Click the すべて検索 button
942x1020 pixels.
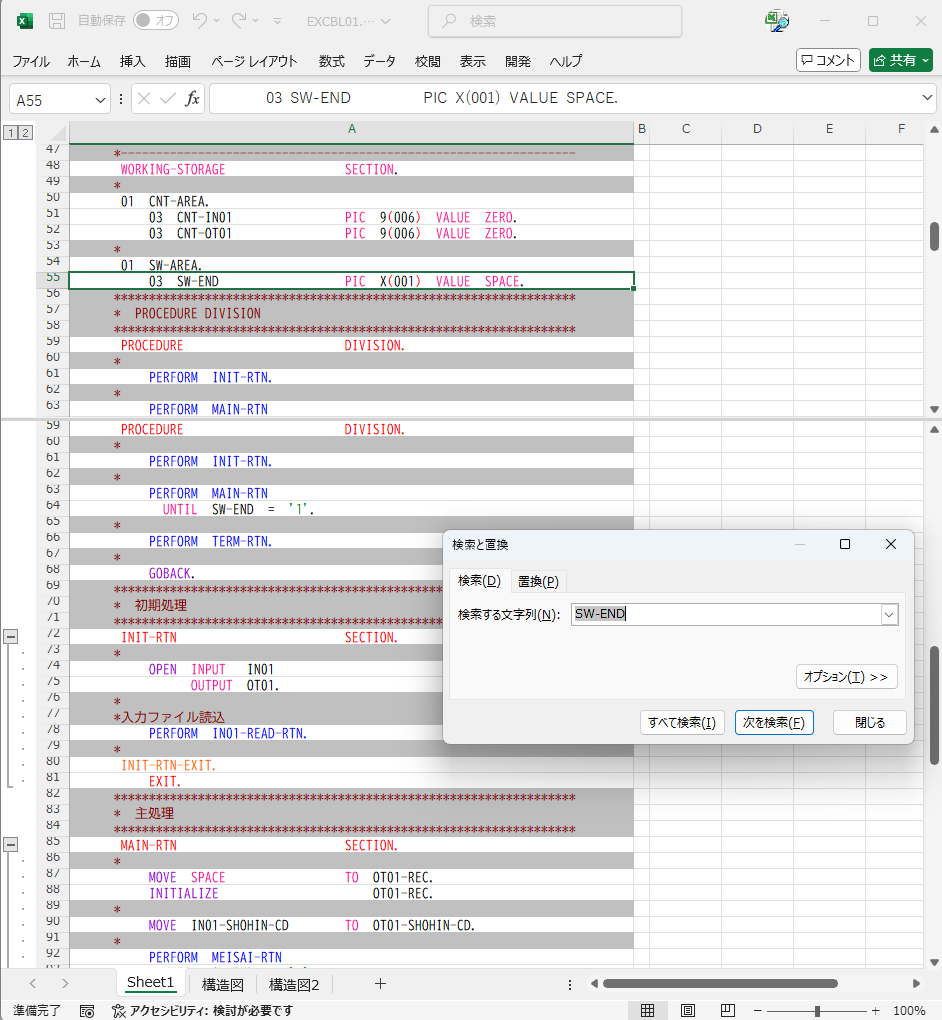pyautogui.click(x=682, y=723)
